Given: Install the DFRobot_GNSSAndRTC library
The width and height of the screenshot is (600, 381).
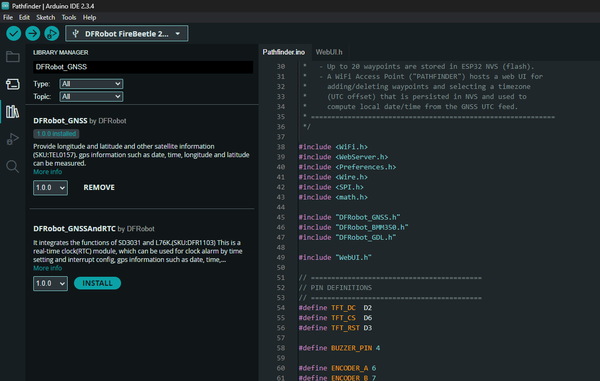Looking at the screenshot, I should pos(97,283).
